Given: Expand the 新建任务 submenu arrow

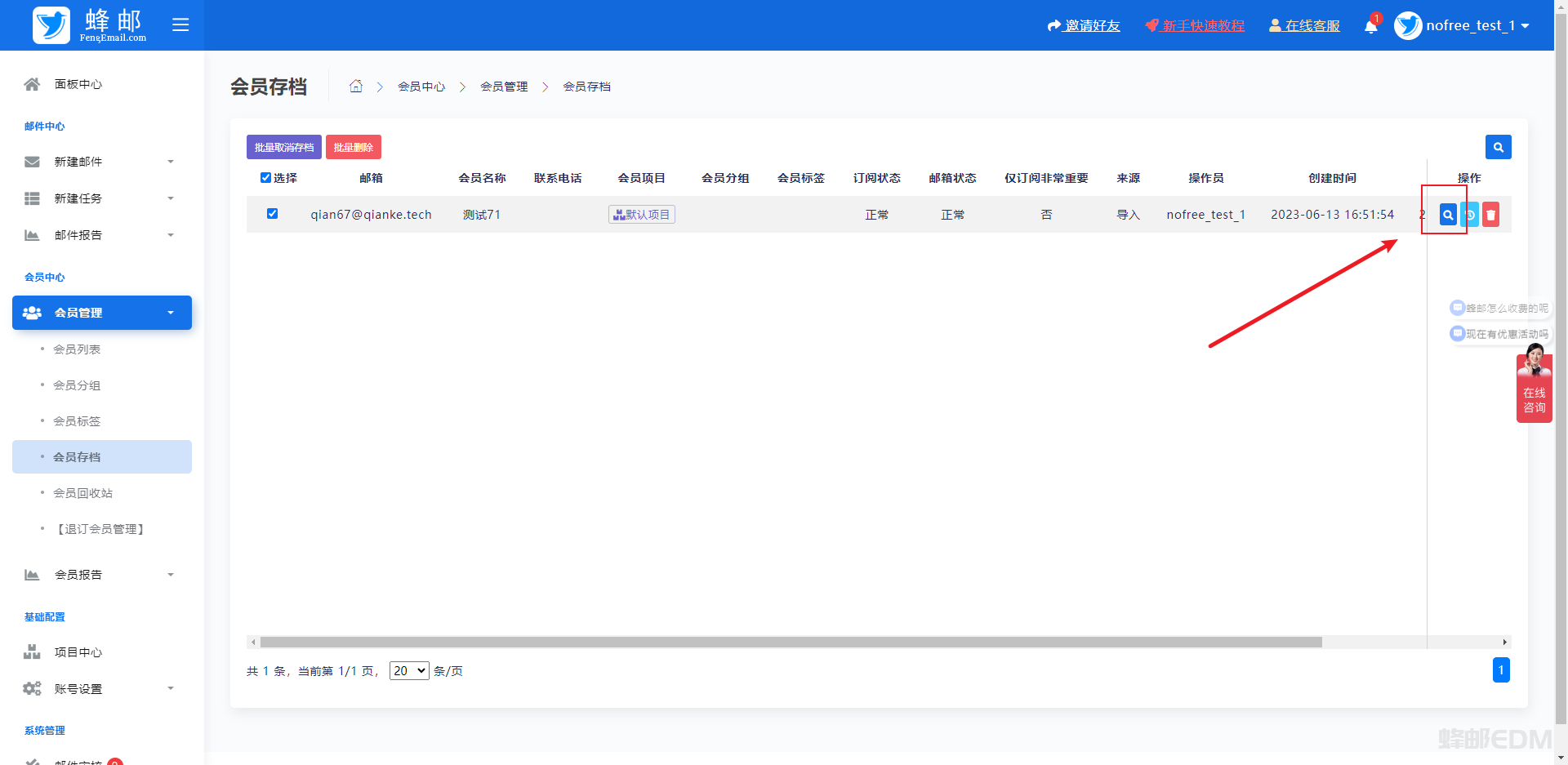Looking at the screenshot, I should pos(171,198).
